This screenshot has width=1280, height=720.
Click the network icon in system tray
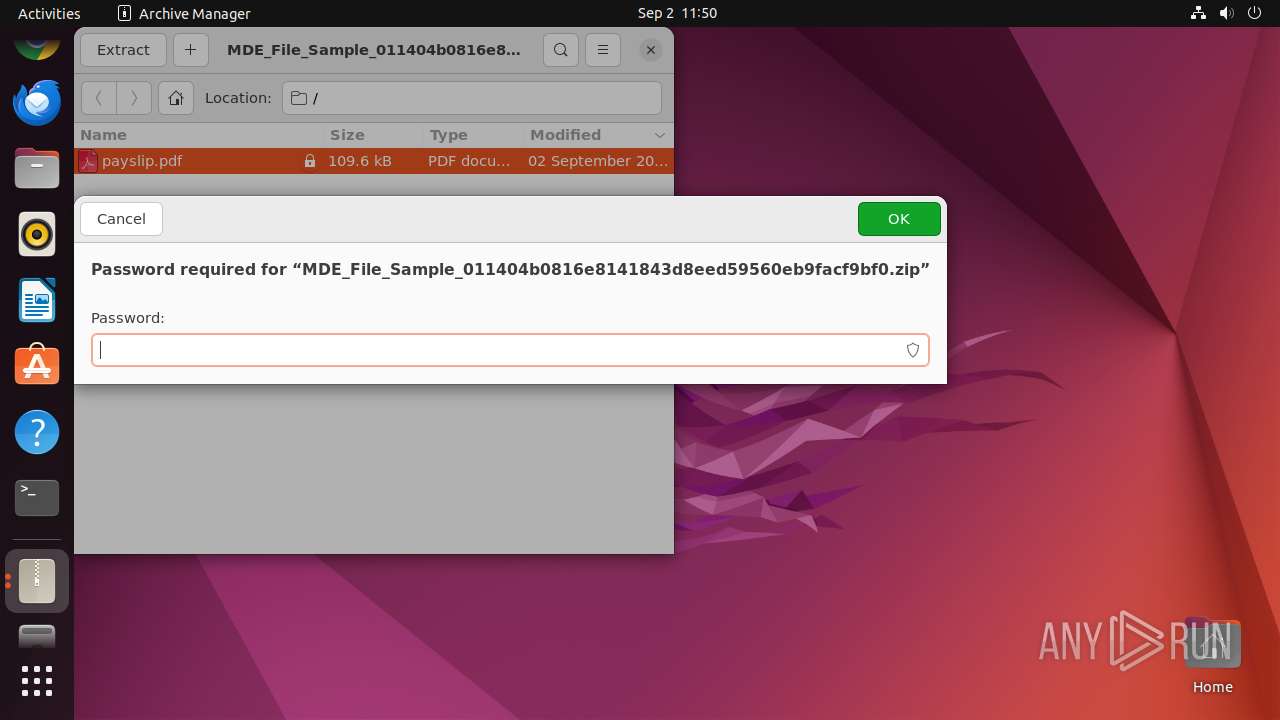[1199, 13]
